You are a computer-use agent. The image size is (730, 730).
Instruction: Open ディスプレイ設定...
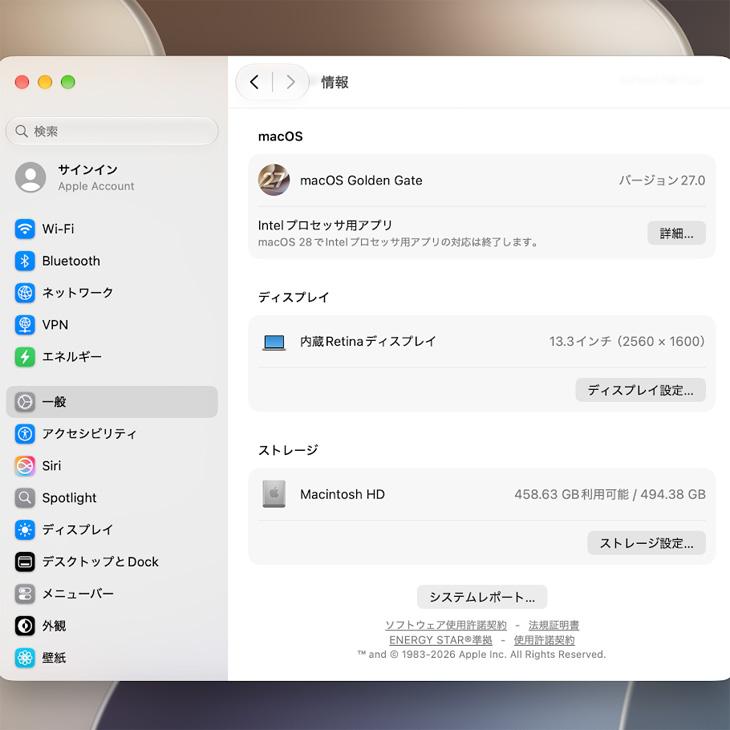[641, 390]
